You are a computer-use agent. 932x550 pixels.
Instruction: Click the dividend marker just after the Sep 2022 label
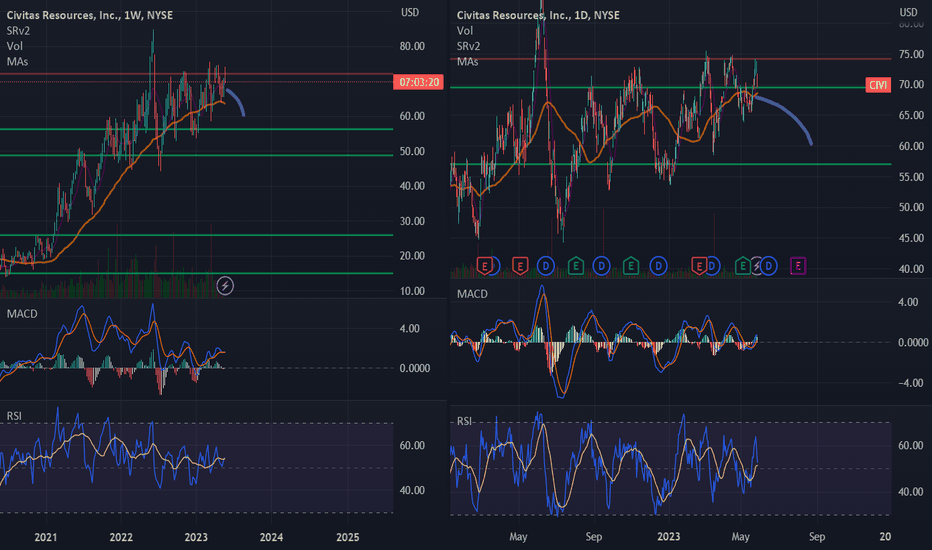(x=602, y=266)
